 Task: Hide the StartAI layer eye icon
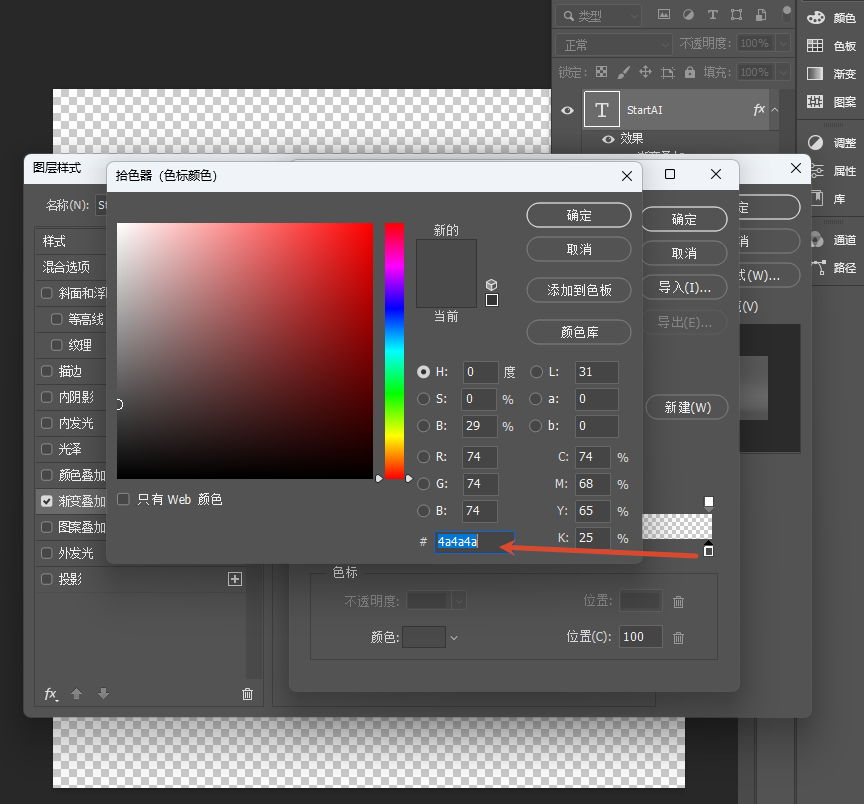567,110
